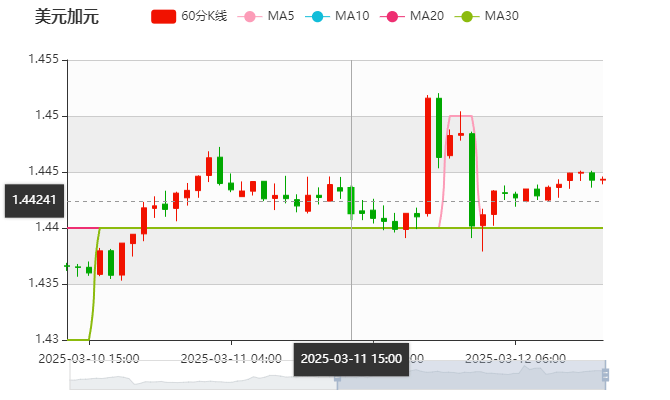Viewport: 670px width, 400px height.
Task: Click the 2025-03-11 15:00 crosshair time tag
Action: [x=351, y=359]
